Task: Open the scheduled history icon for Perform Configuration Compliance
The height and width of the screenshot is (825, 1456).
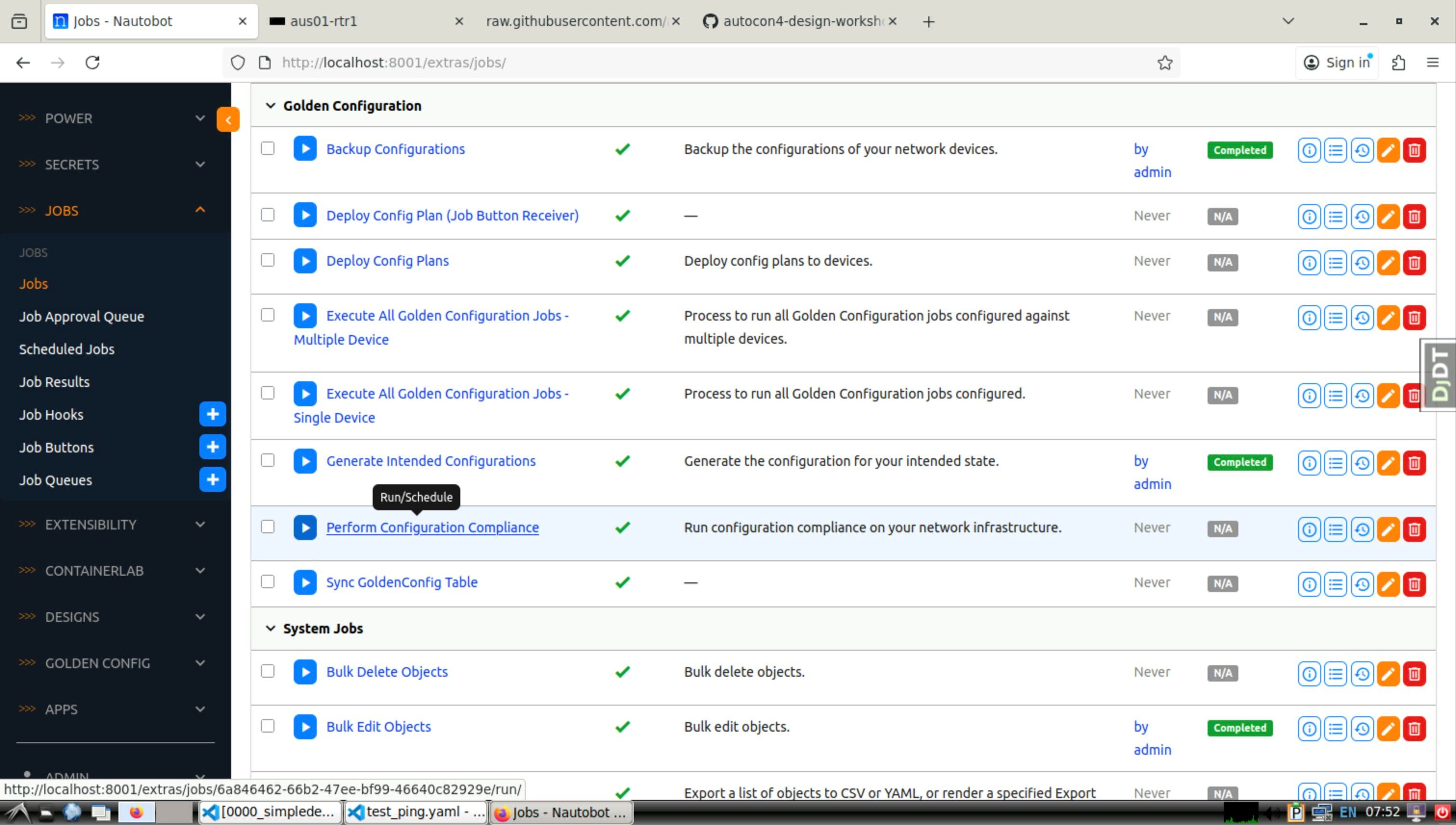Action: tap(1362, 529)
